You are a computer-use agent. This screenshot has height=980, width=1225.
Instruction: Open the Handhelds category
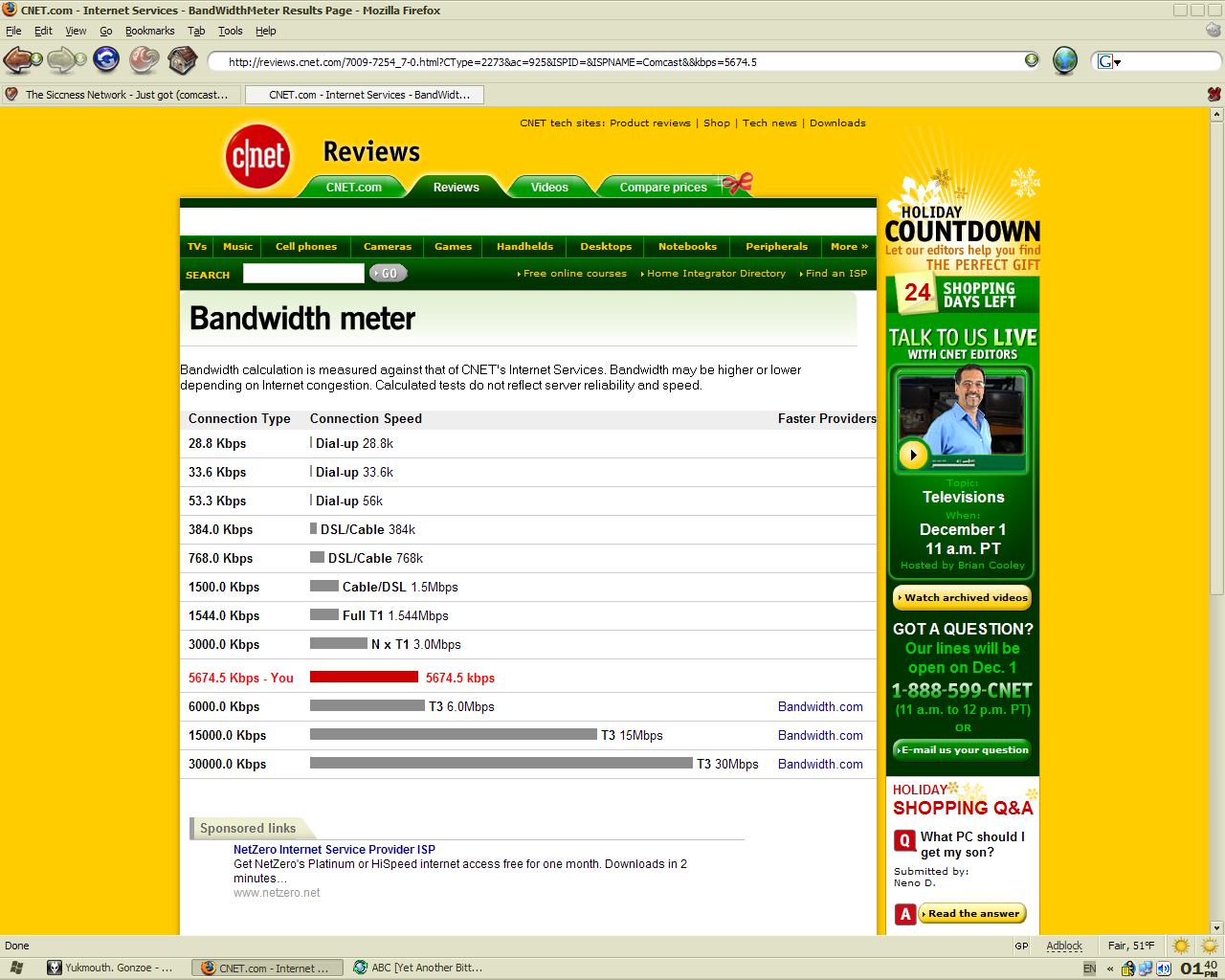tap(524, 247)
